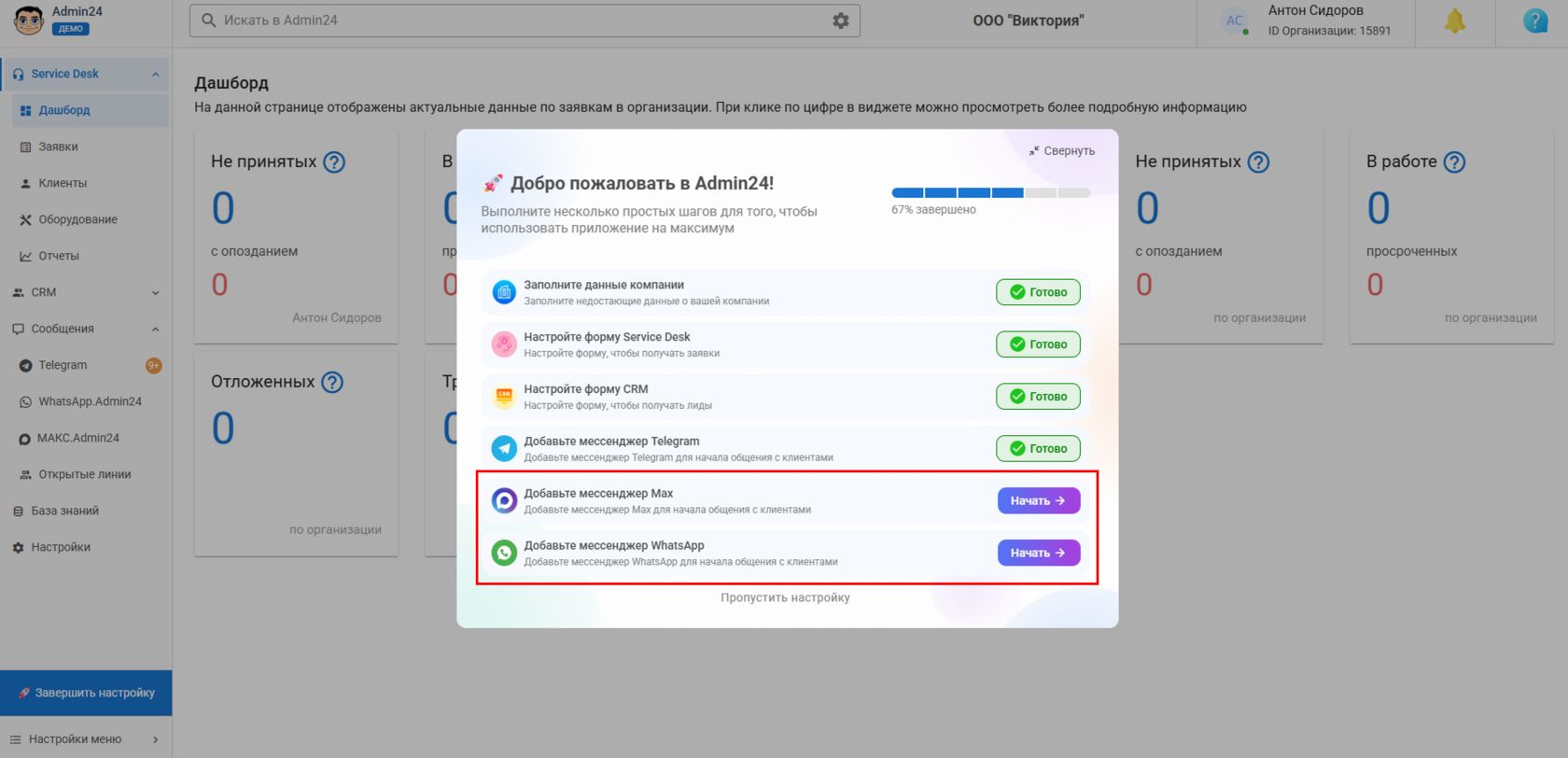This screenshot has width=1568, height=758.
Task: Open the Заявки menu item
Action: click(91, 147)
